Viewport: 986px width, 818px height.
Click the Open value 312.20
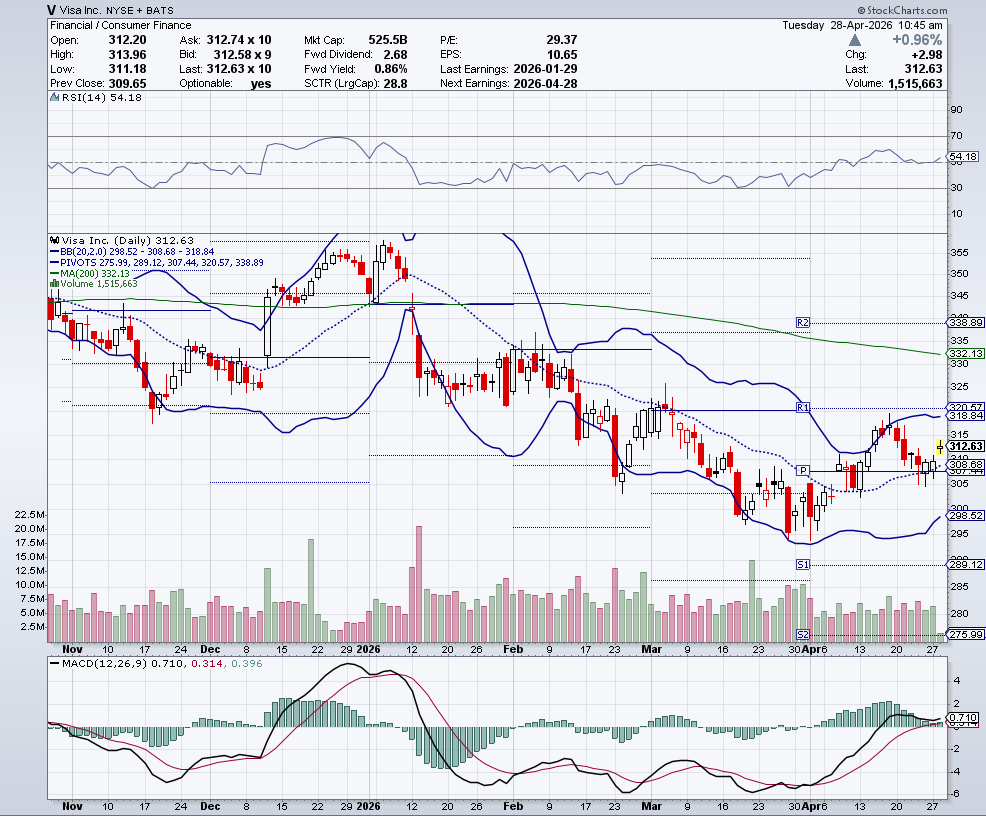pos(128,40)
